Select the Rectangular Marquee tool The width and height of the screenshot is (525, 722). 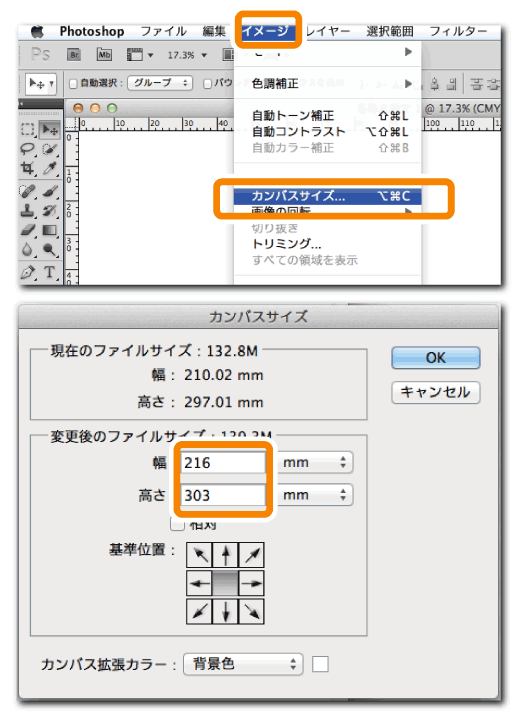coord(28,130)
